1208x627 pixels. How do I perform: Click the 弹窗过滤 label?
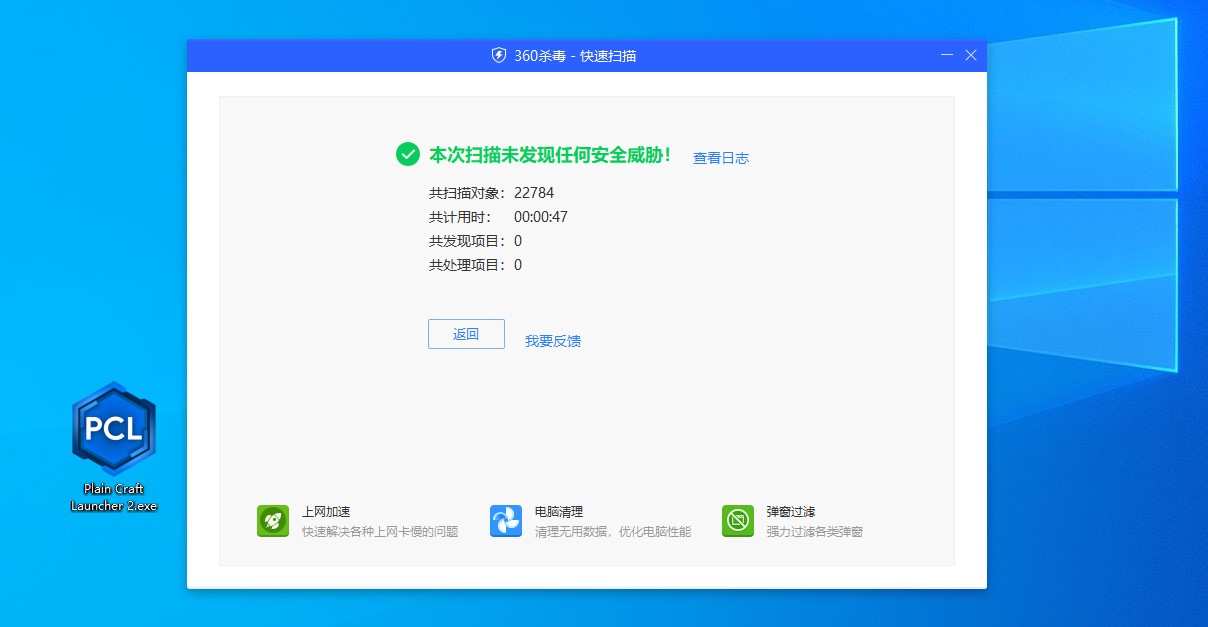[x=791, y=512]
